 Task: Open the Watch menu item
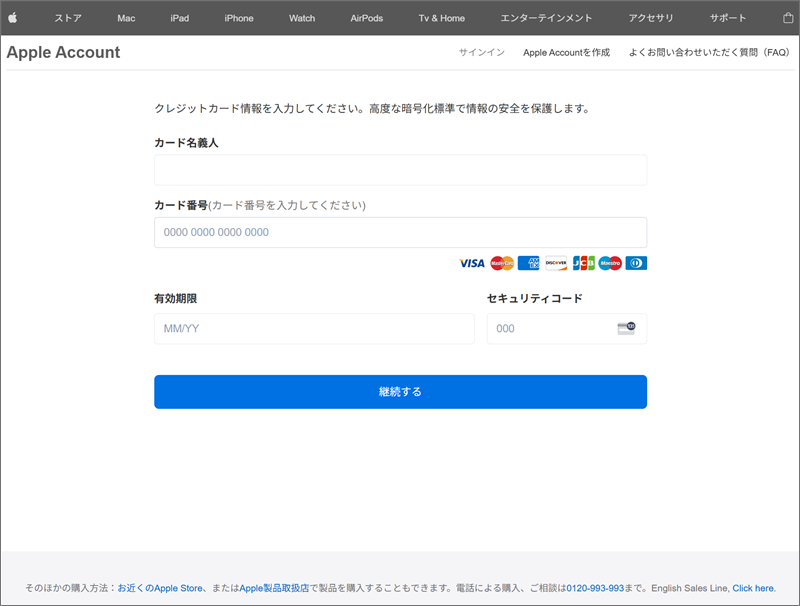click(302, 18)
